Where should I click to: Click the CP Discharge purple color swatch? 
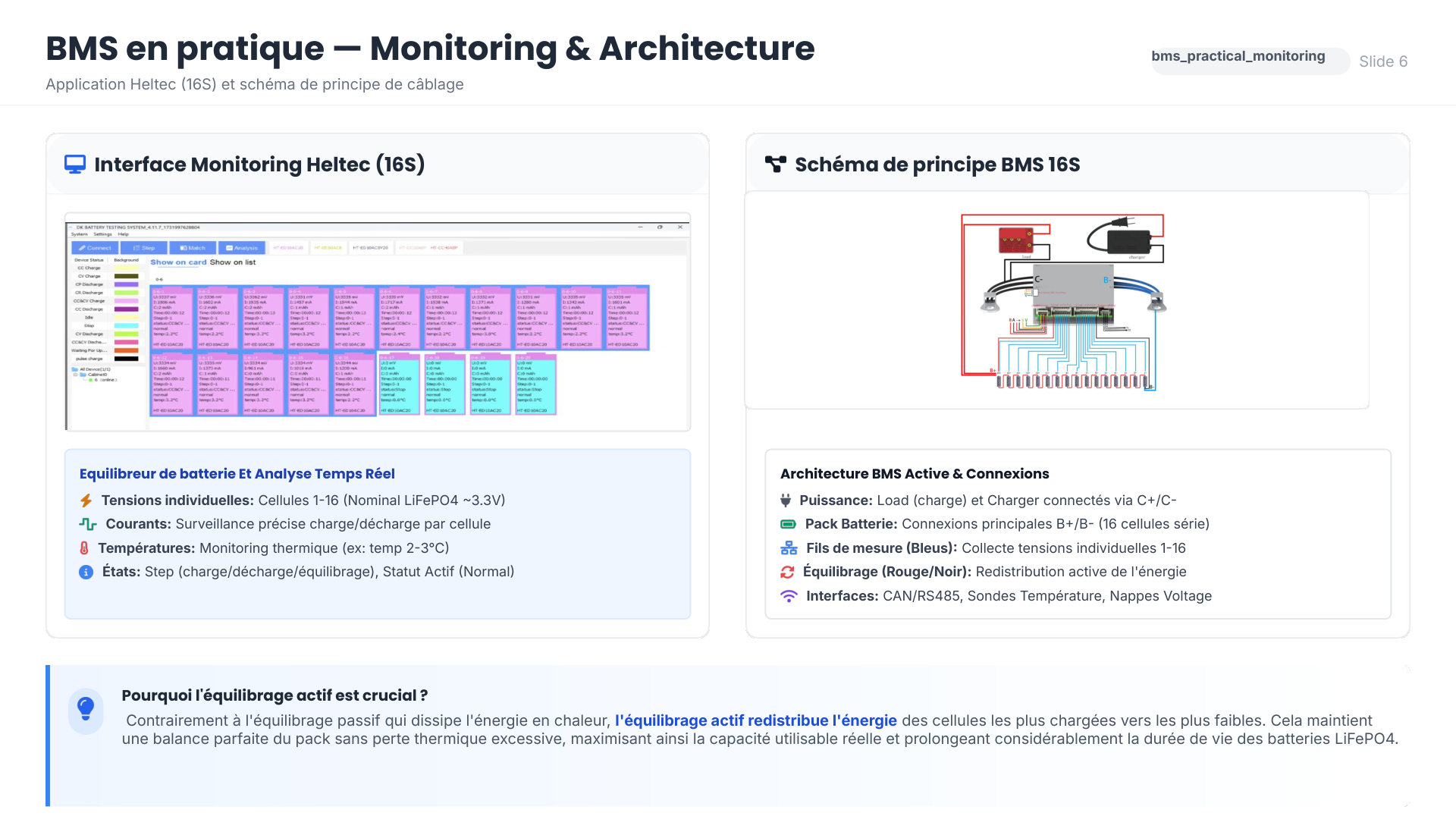pyautogui.click(x=127, y=284)
